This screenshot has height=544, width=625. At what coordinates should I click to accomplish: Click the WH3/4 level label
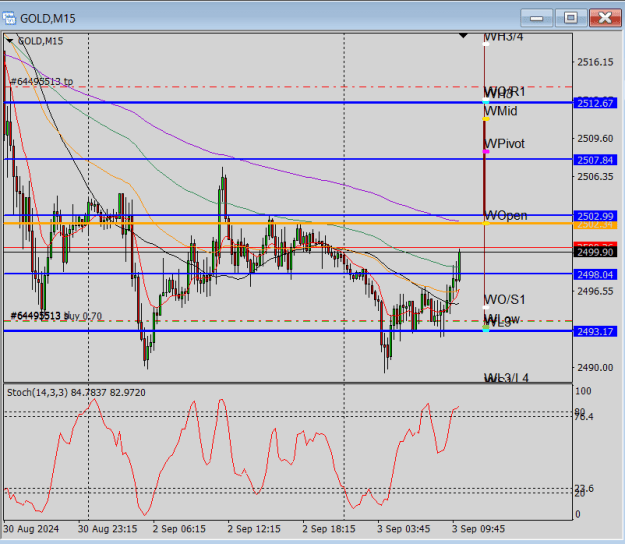[x=503, y=37]
